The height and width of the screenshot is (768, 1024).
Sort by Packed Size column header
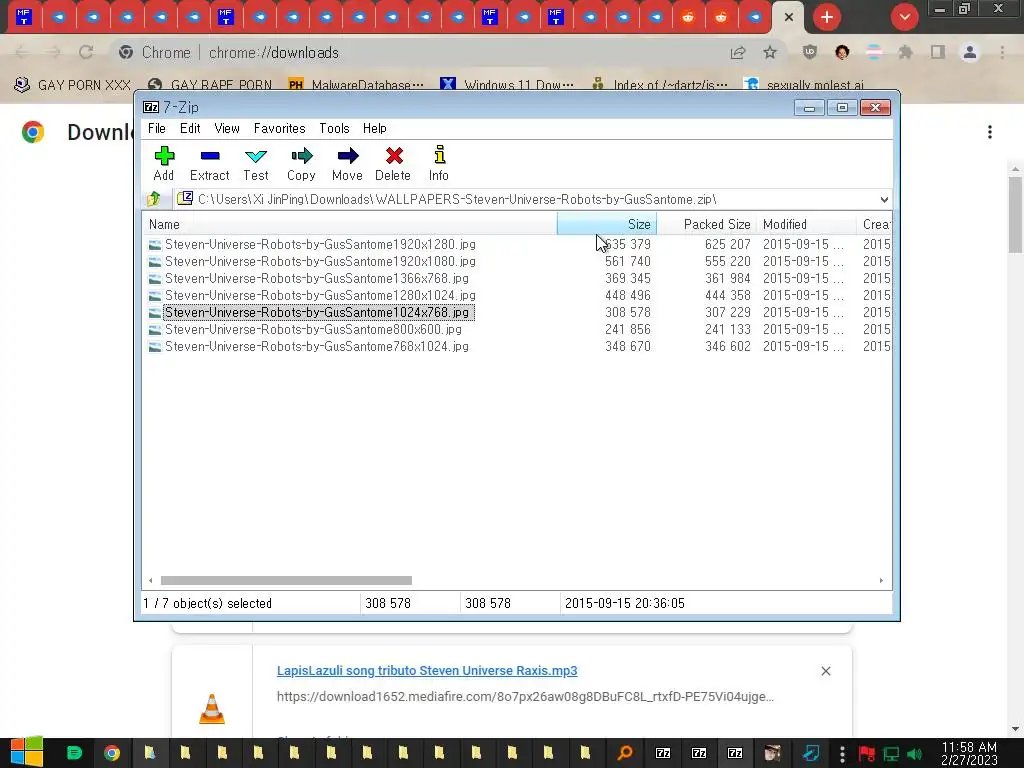(x=707, y=224)
